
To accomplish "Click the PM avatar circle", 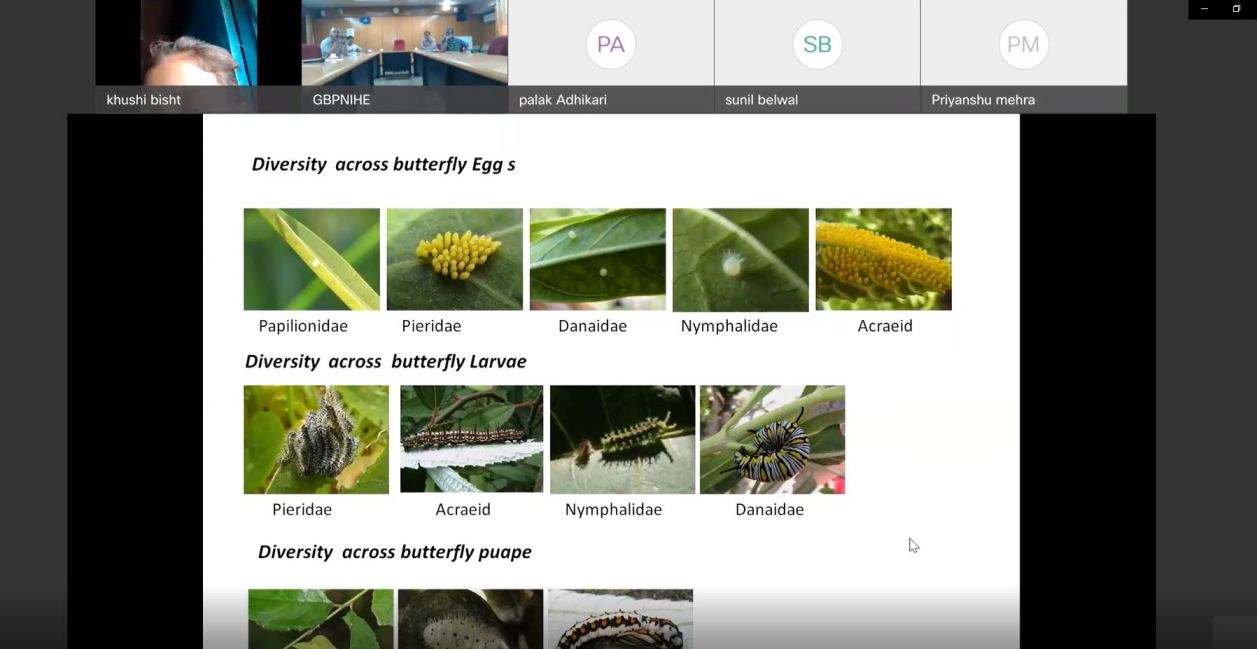I will [x=1023, y=44].
